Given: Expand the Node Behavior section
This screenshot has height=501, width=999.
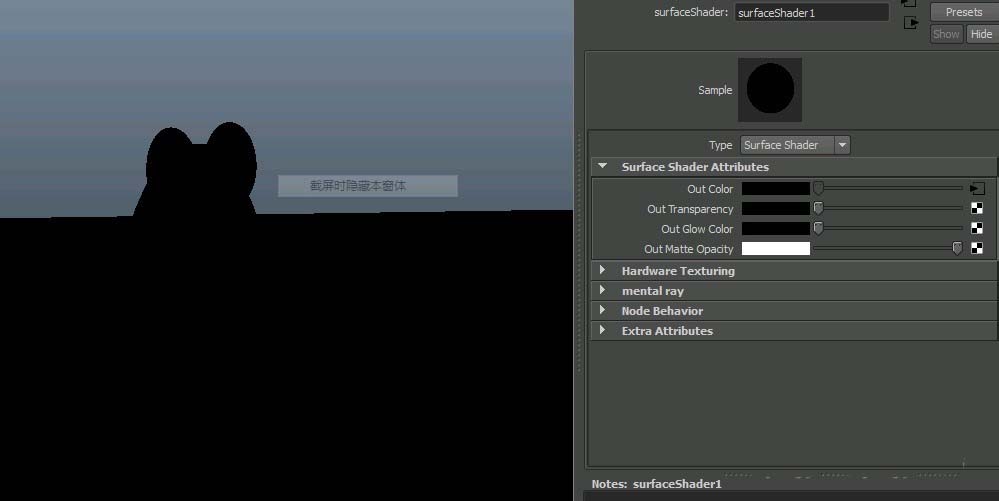Looking at the screenshot, I should pos(603,310).
